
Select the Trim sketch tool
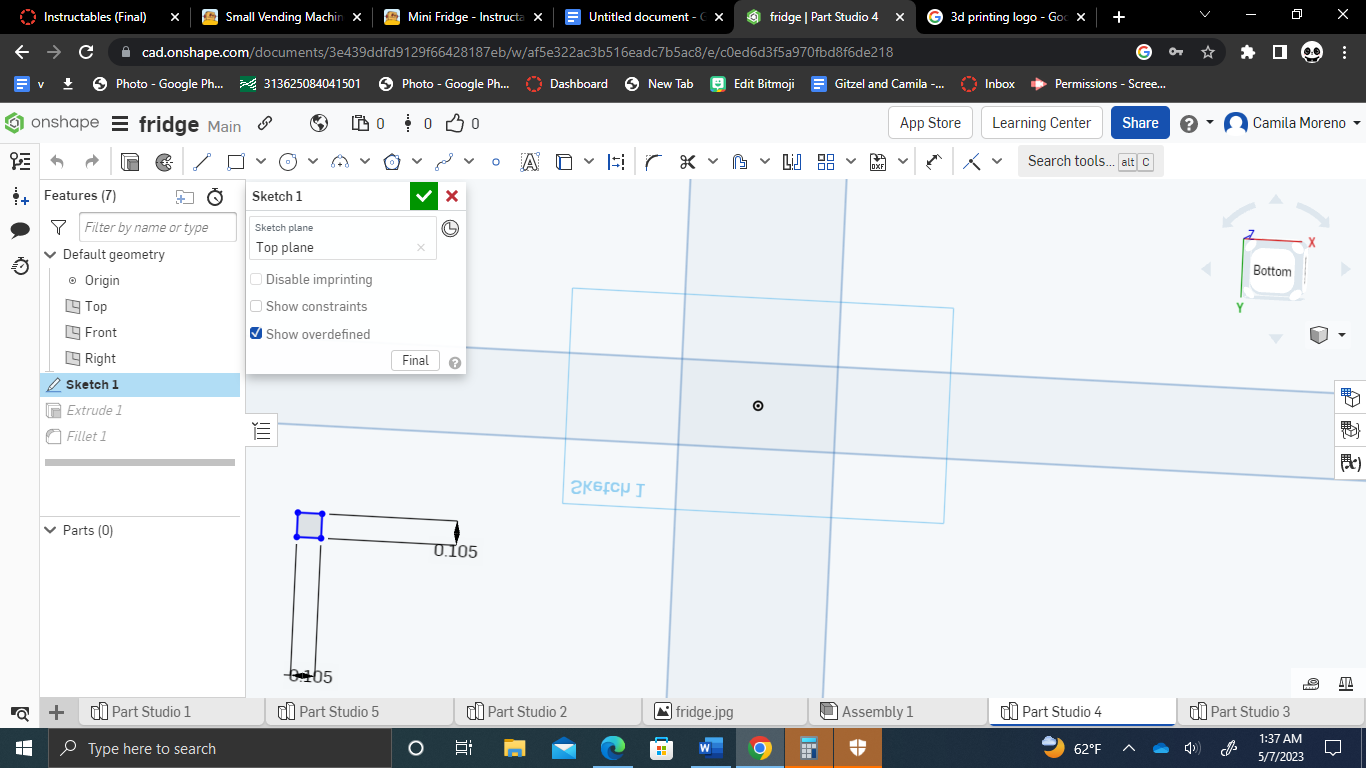689,160
